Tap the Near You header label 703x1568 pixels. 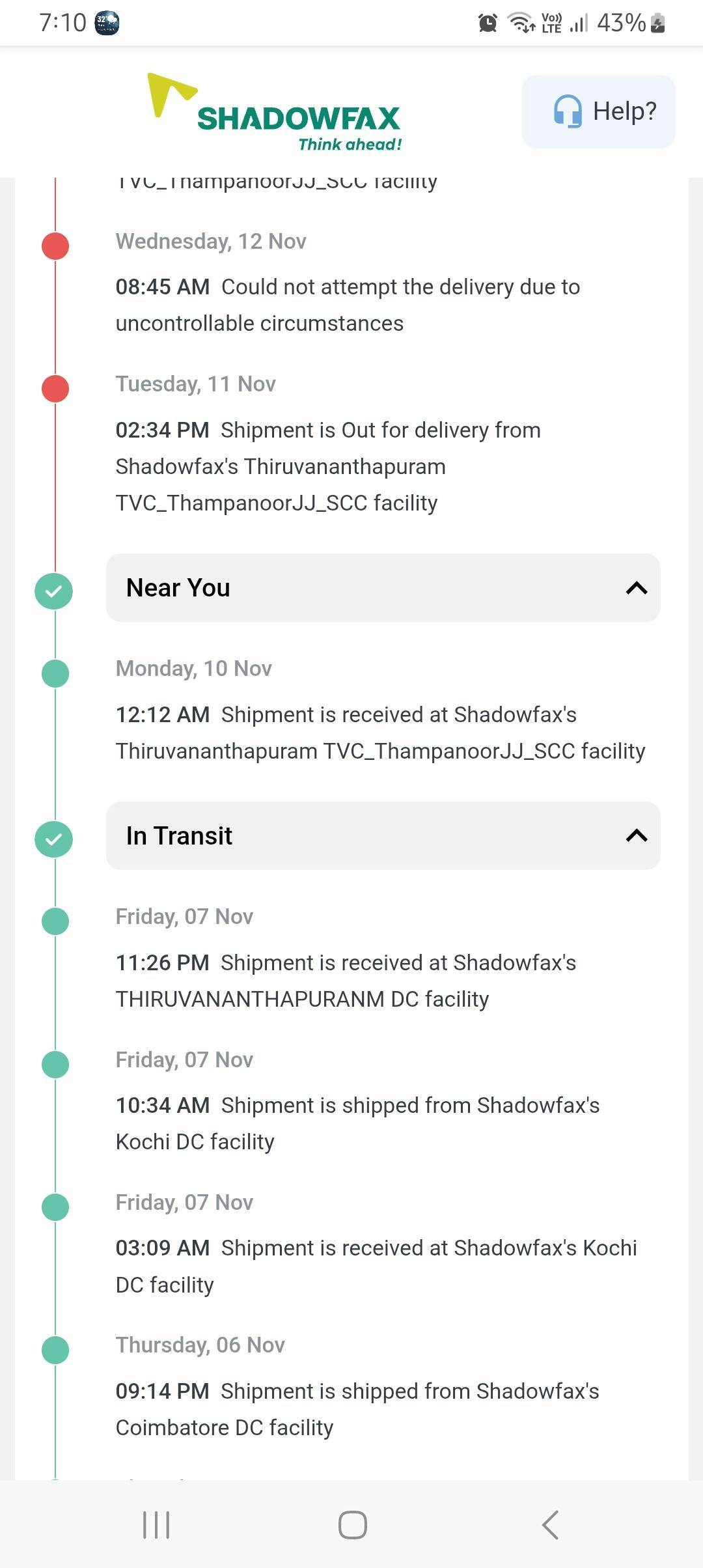178,588
